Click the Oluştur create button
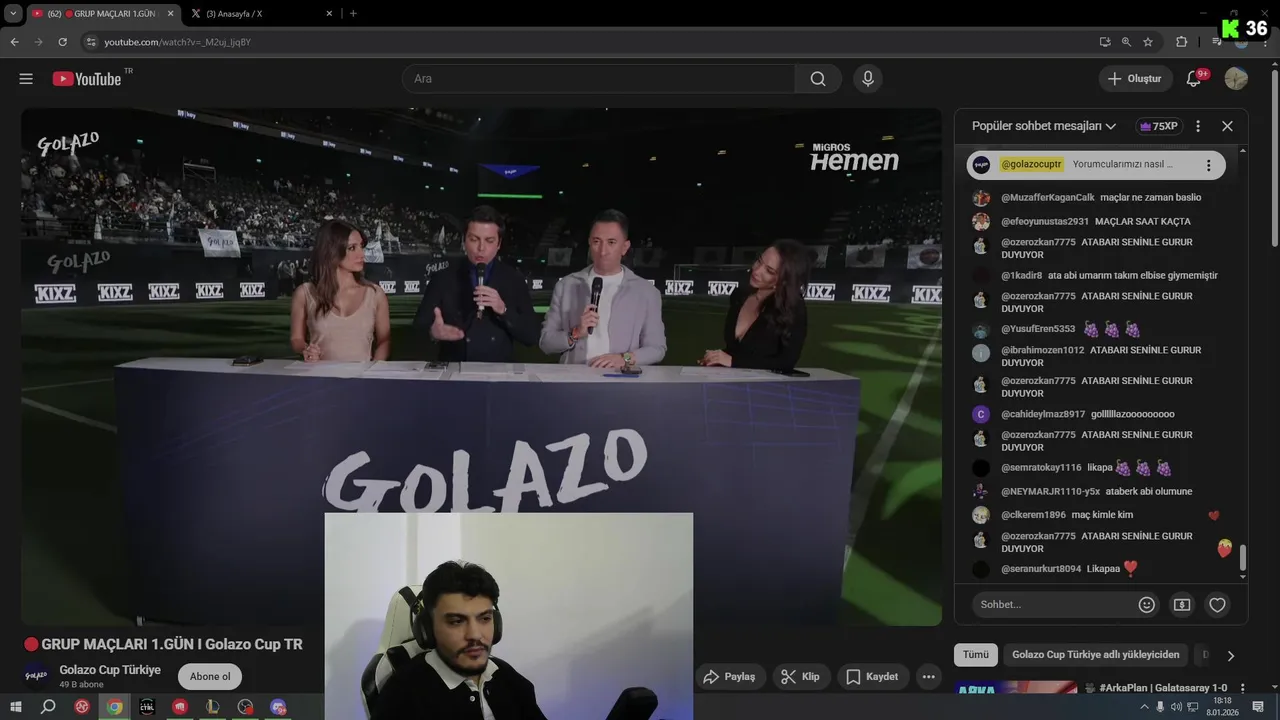Viewport: 1280px width, 720px height. (x=1135, y=79)
